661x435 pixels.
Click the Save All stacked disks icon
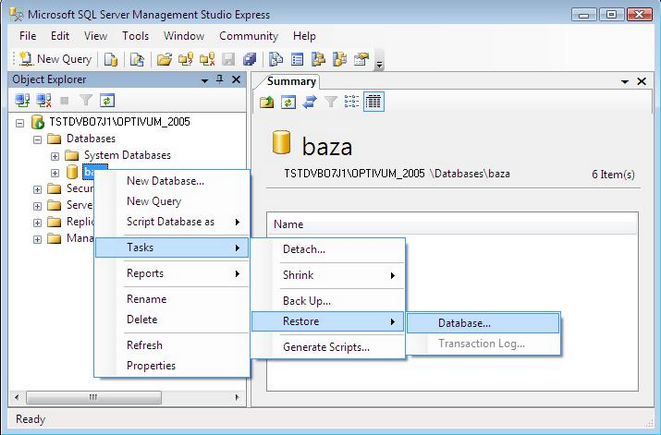(x=250, y=59)
